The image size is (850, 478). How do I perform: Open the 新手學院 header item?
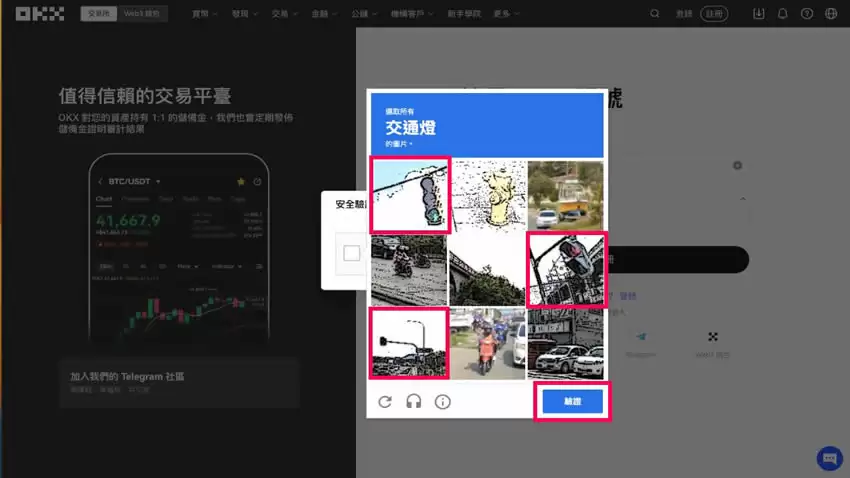(464, 14)
